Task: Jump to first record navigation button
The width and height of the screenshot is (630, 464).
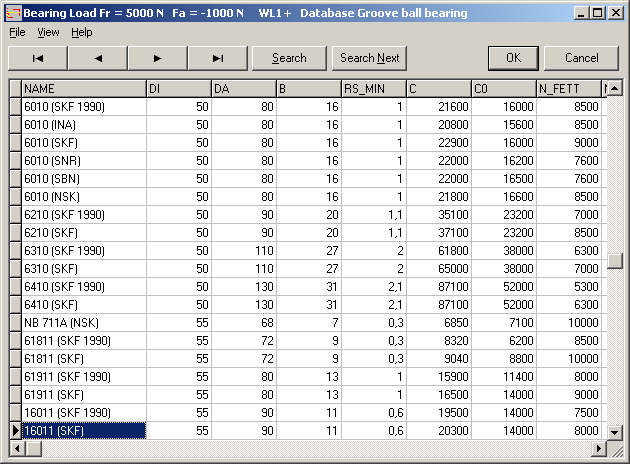Action: 37,58
